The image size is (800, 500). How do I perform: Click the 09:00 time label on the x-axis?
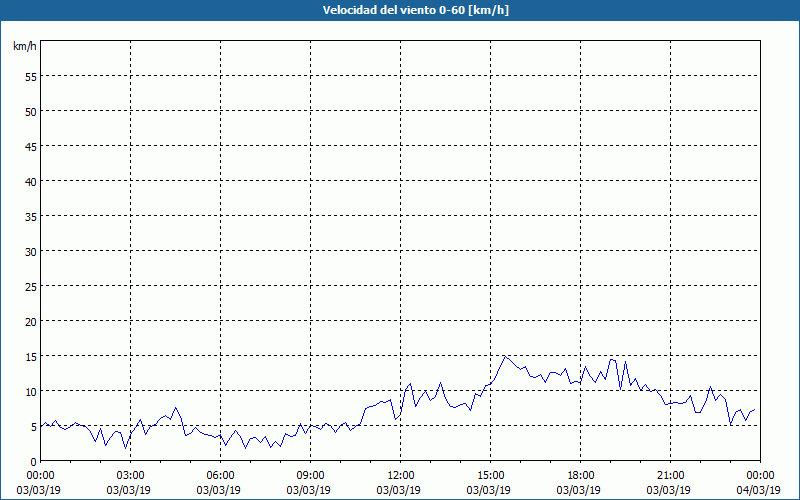(x=310, y=476)
